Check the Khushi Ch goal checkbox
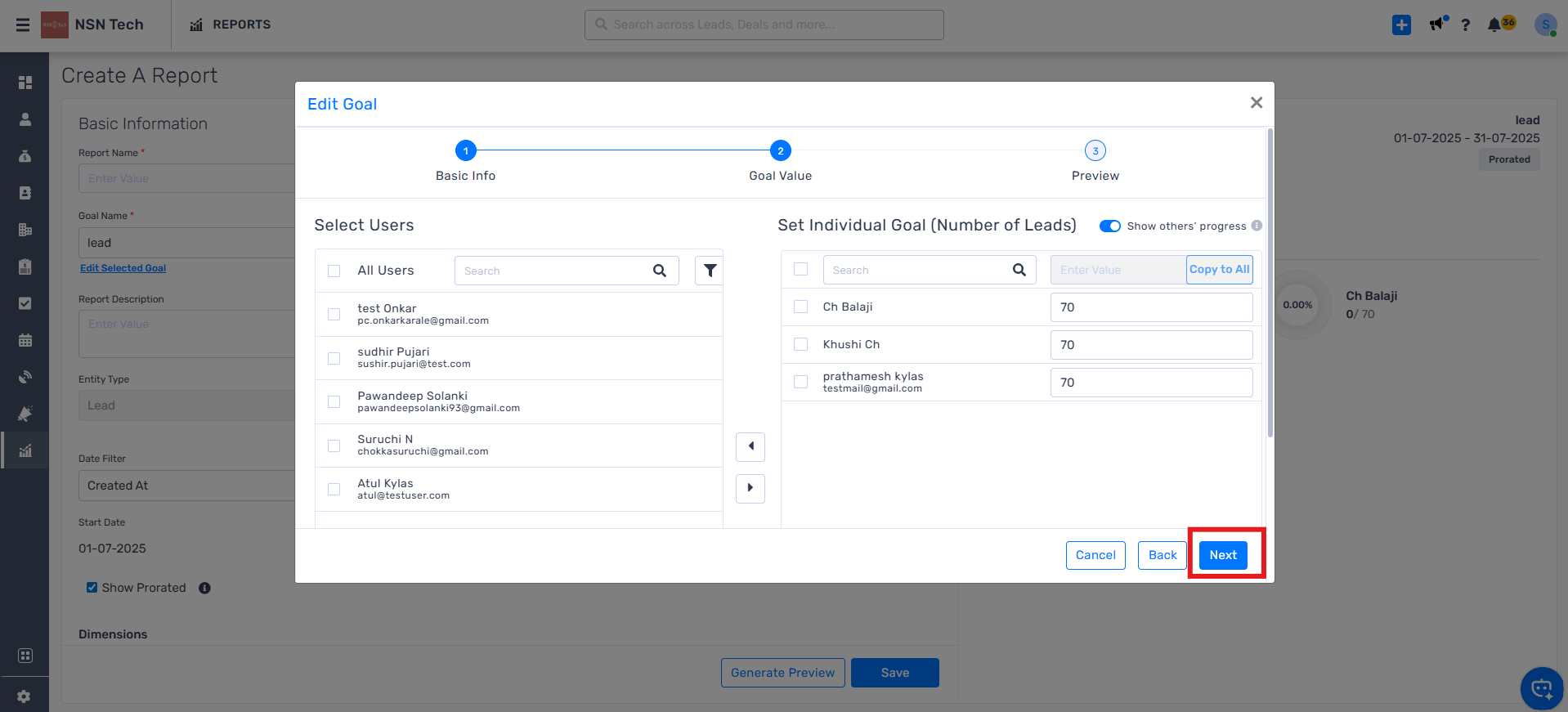The height and width of the screenshot is (712, 1568). (800, 344)
